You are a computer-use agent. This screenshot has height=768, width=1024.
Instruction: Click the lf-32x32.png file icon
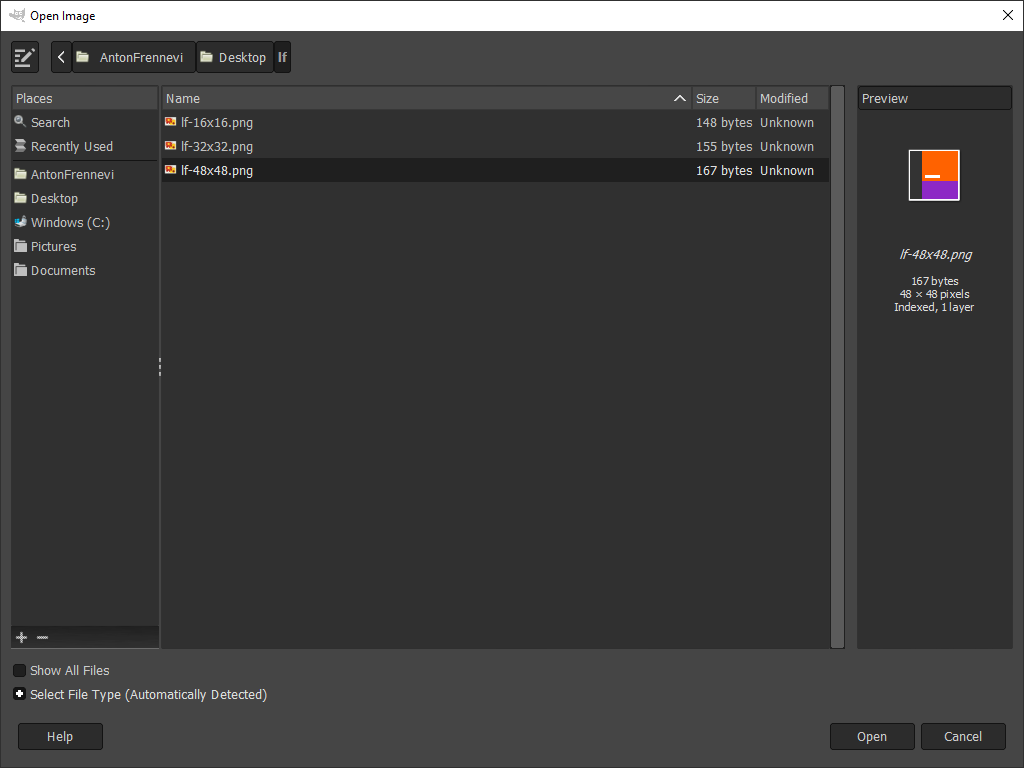(x=170, y=146)
